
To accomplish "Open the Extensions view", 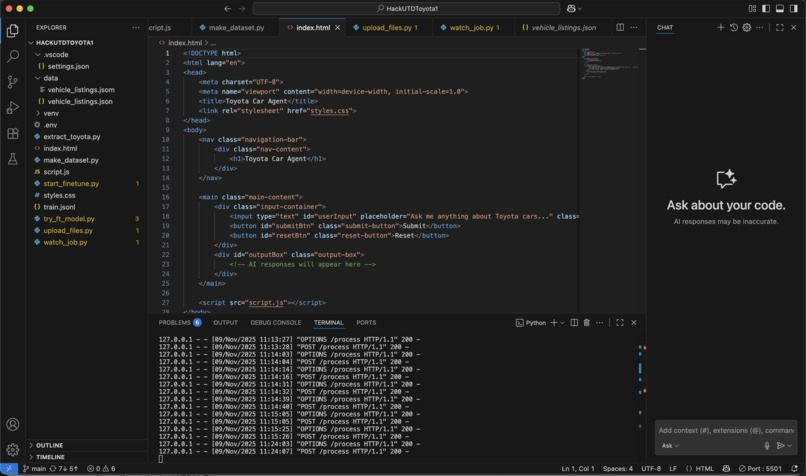I will tap(13, 134).
